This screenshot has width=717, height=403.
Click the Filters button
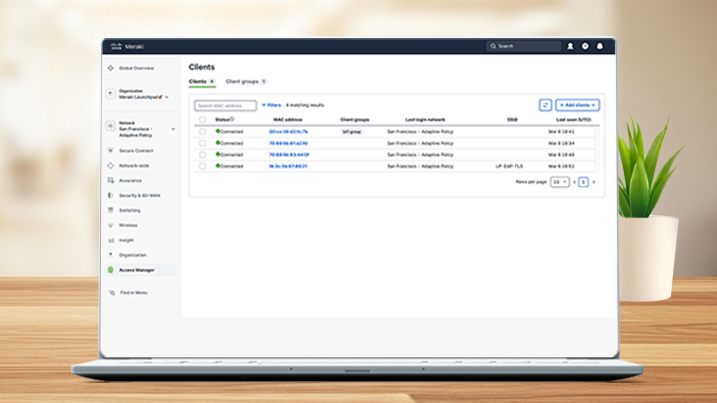tap(271, 105)
